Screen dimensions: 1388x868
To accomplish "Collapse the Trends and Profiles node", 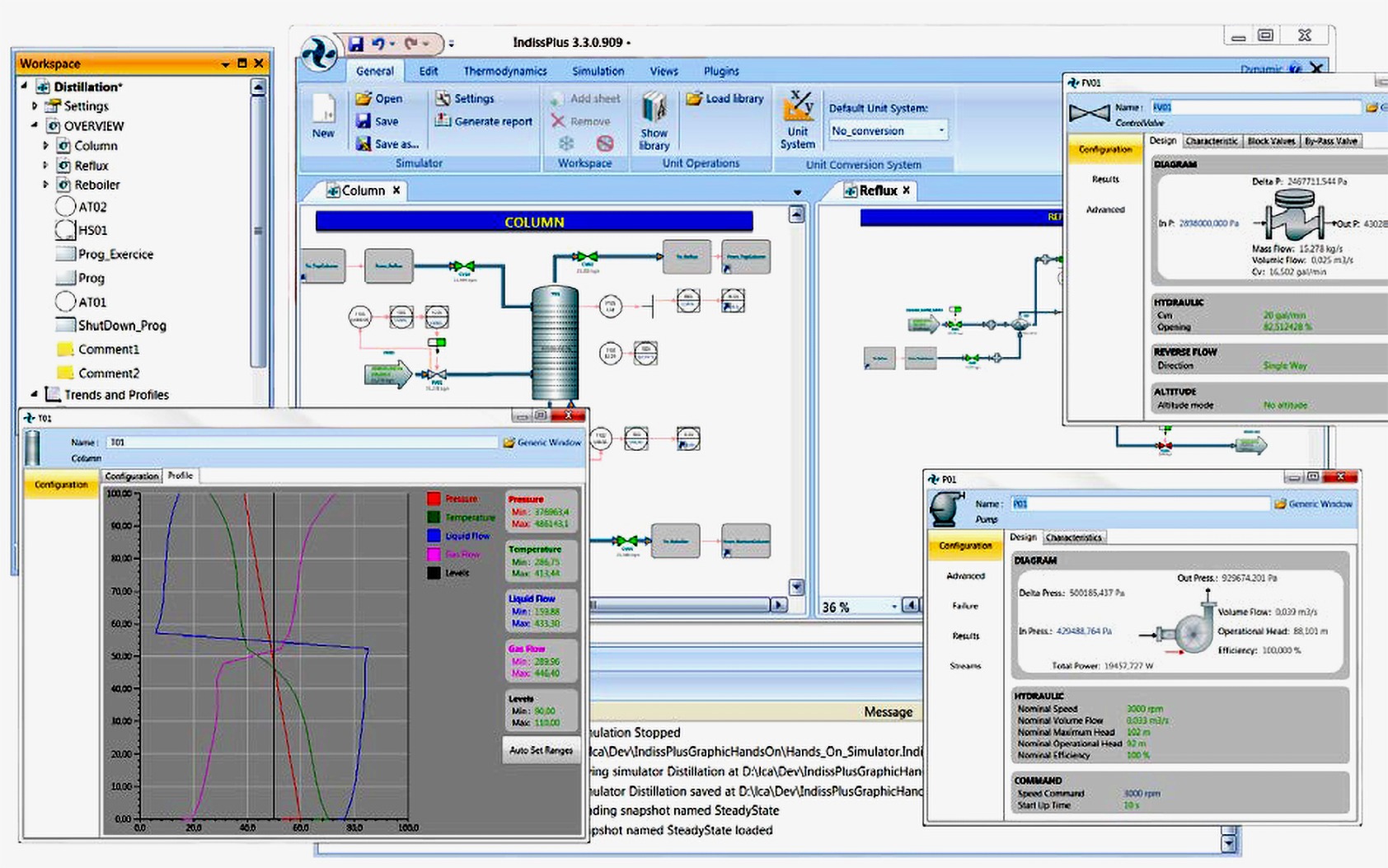I will point(34,395).
